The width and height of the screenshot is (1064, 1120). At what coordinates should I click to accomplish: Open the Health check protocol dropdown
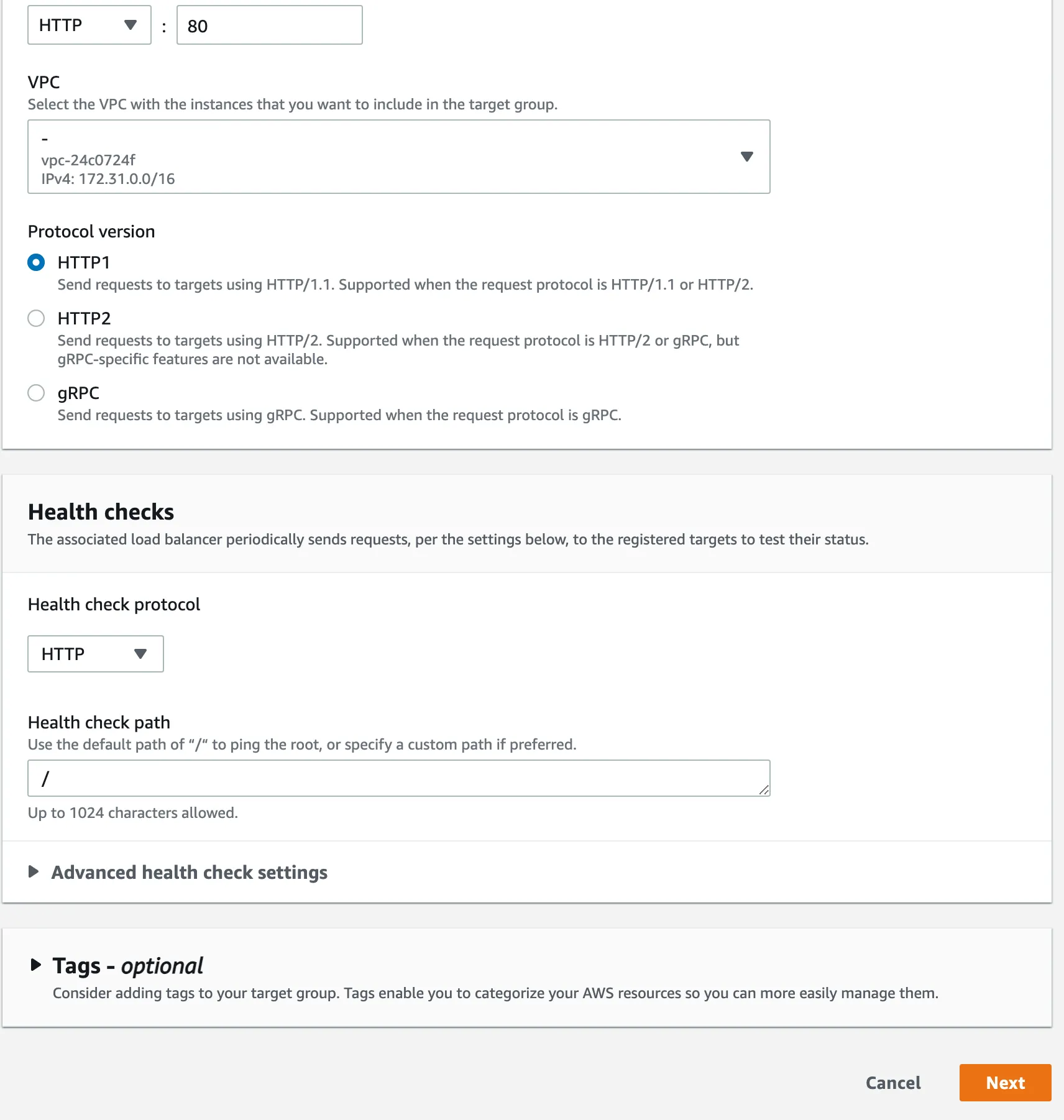95,654
